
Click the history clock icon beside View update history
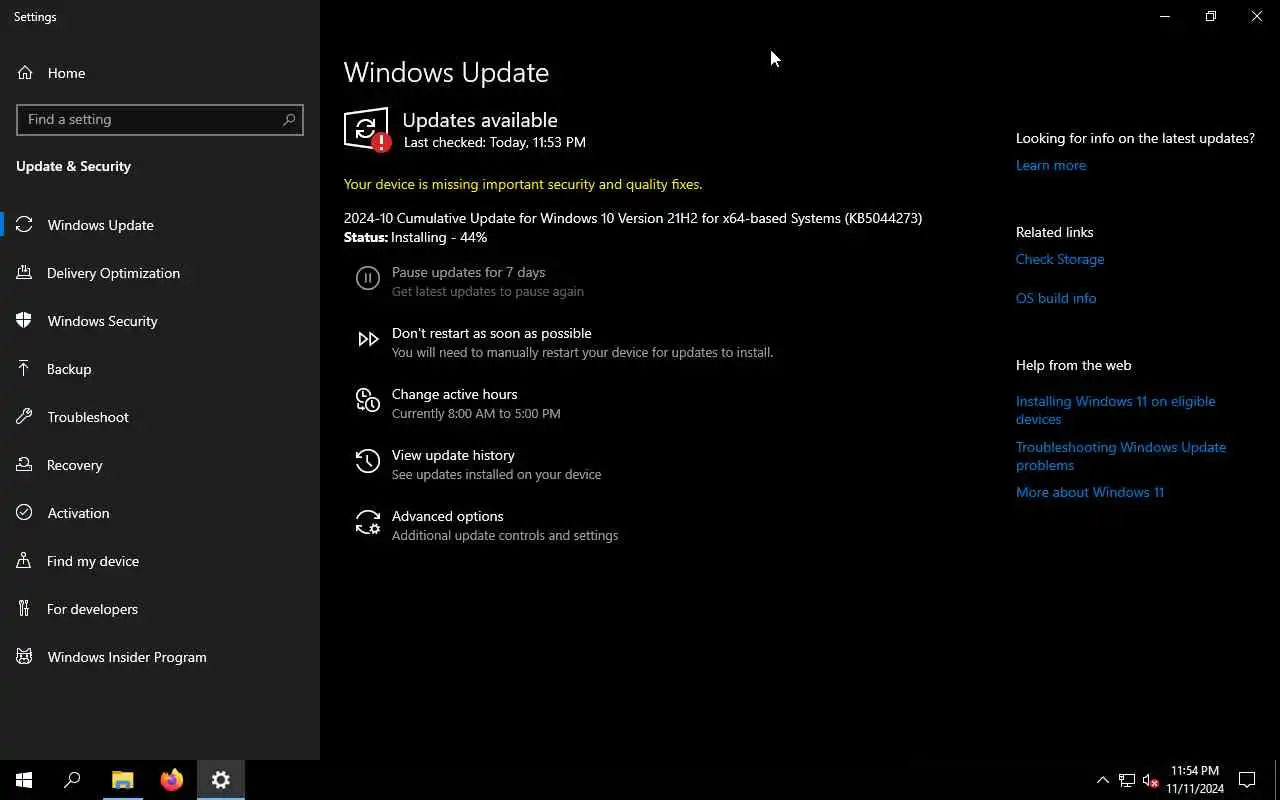(368, 461)
